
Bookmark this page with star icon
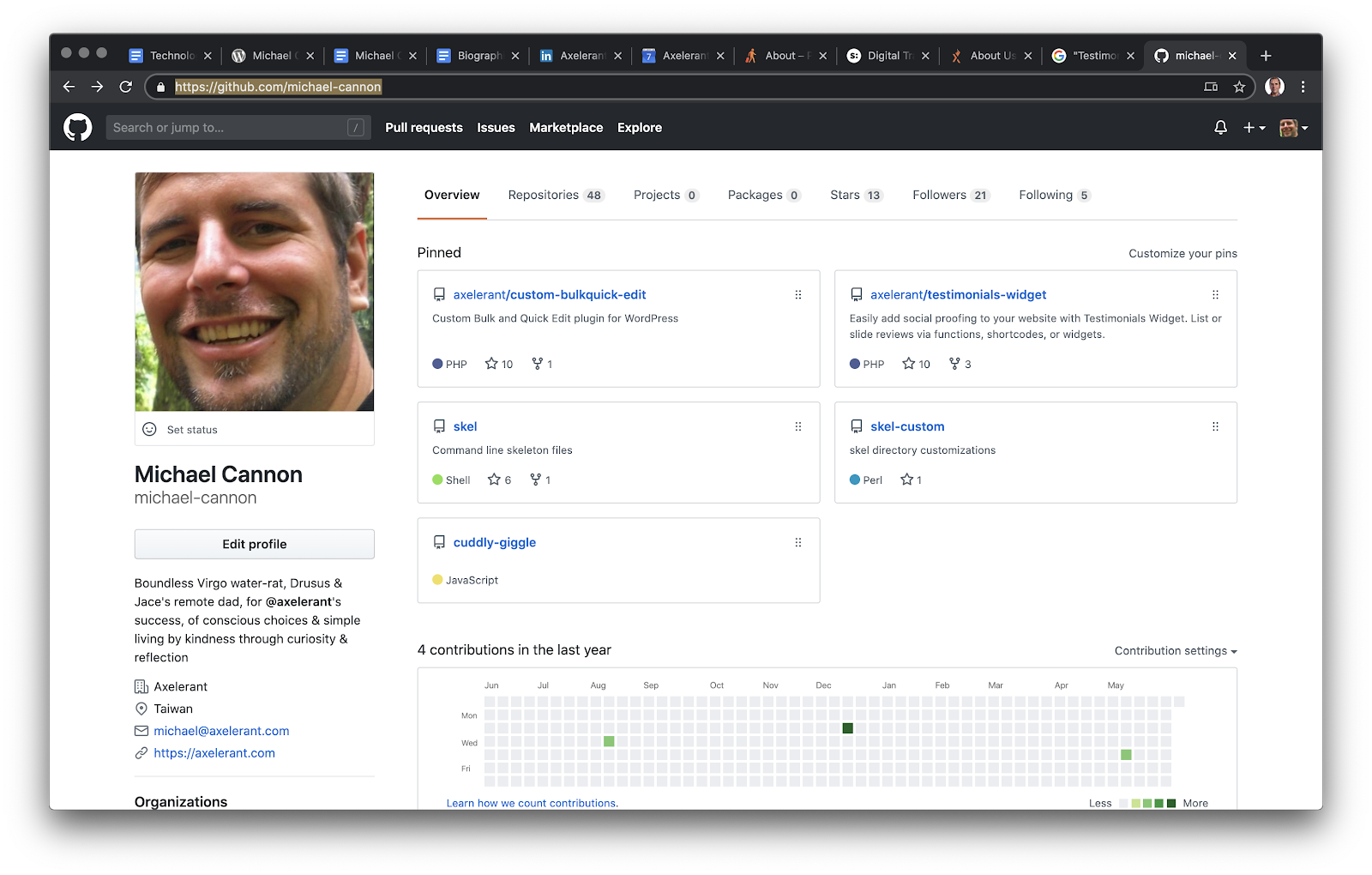click(1239, 87)
